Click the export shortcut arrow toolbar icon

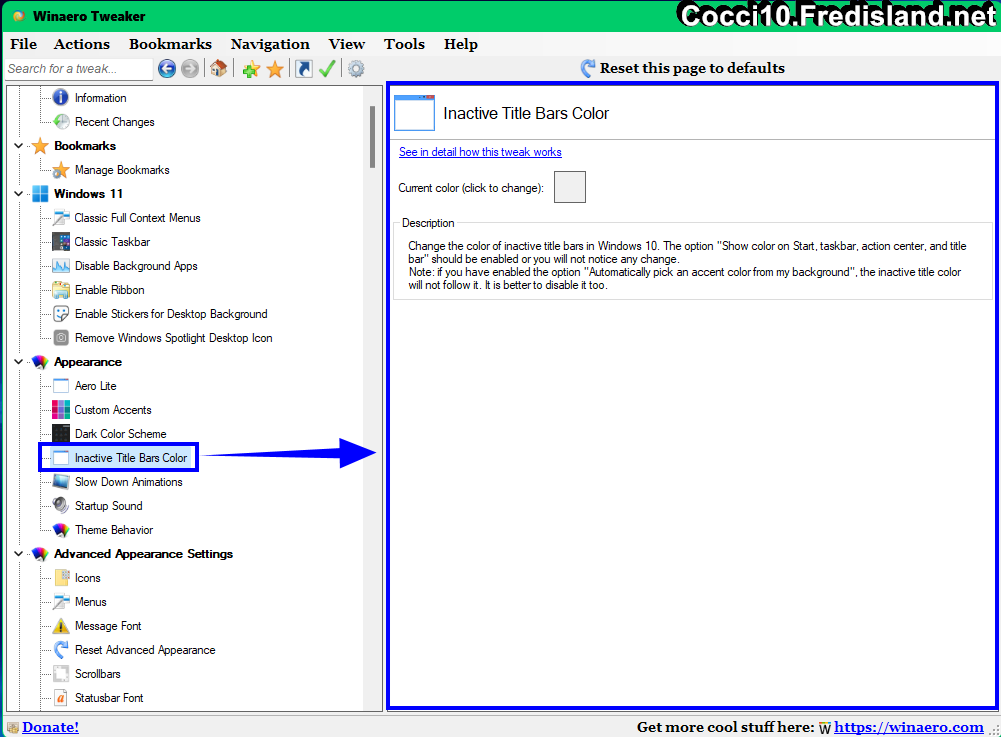tap(304, 68)
